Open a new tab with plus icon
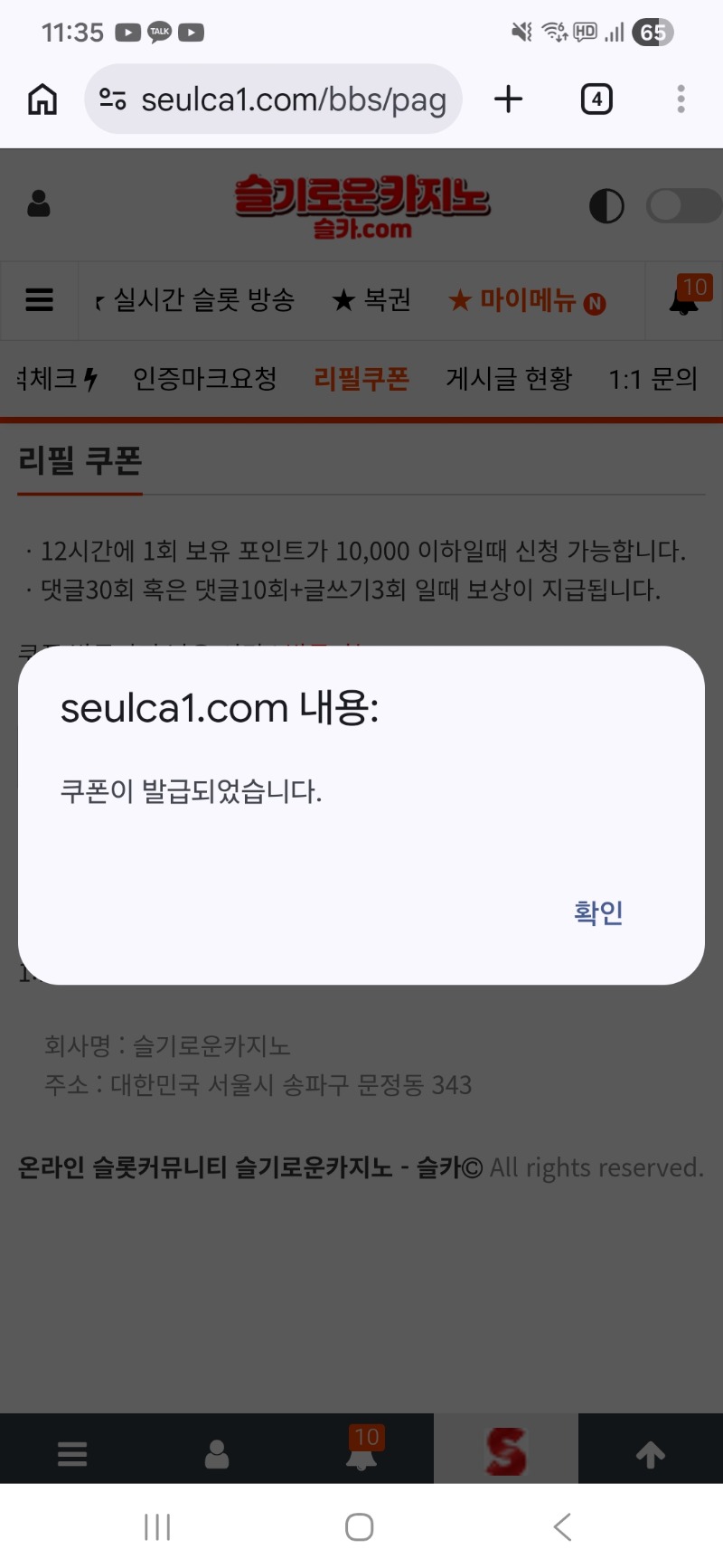The height and width of the screenshot is (1568, 723). coord(509,99)
